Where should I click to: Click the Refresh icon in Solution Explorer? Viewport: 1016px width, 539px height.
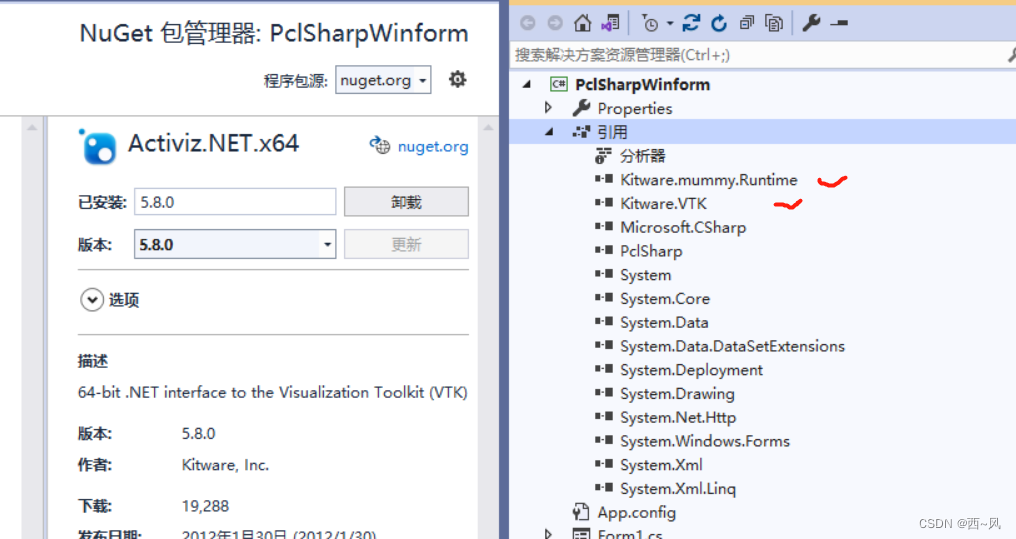719,23
